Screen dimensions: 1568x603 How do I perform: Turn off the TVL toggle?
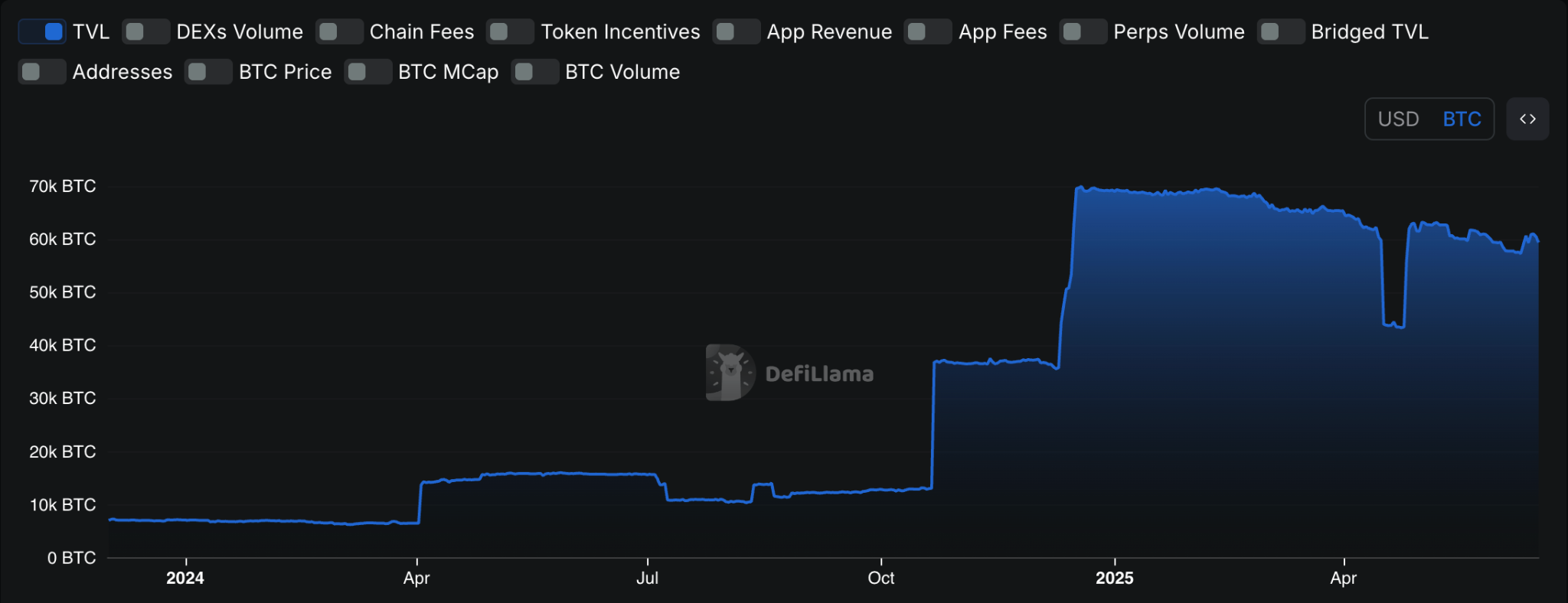coord(42,31)
